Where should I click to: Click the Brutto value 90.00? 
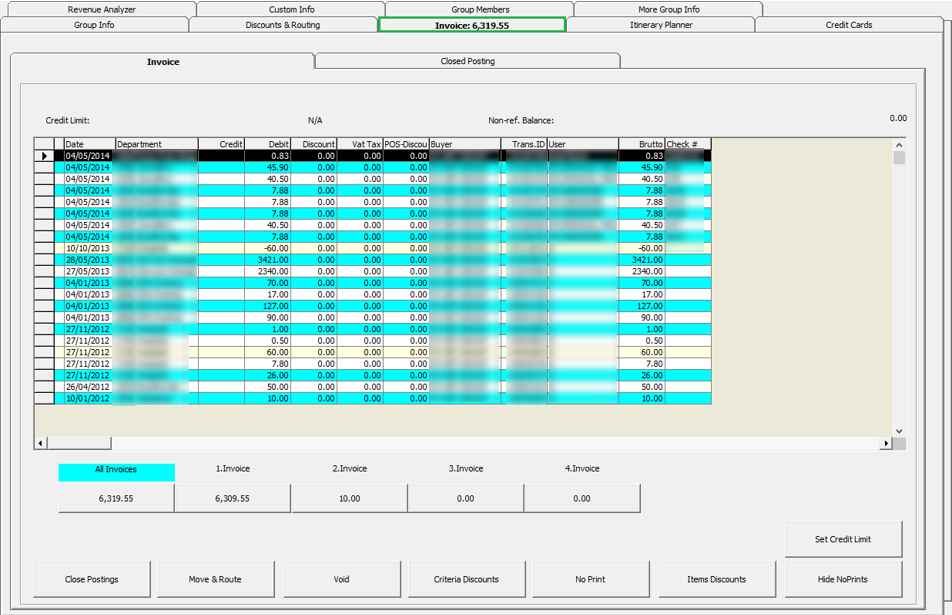[642, 318]
